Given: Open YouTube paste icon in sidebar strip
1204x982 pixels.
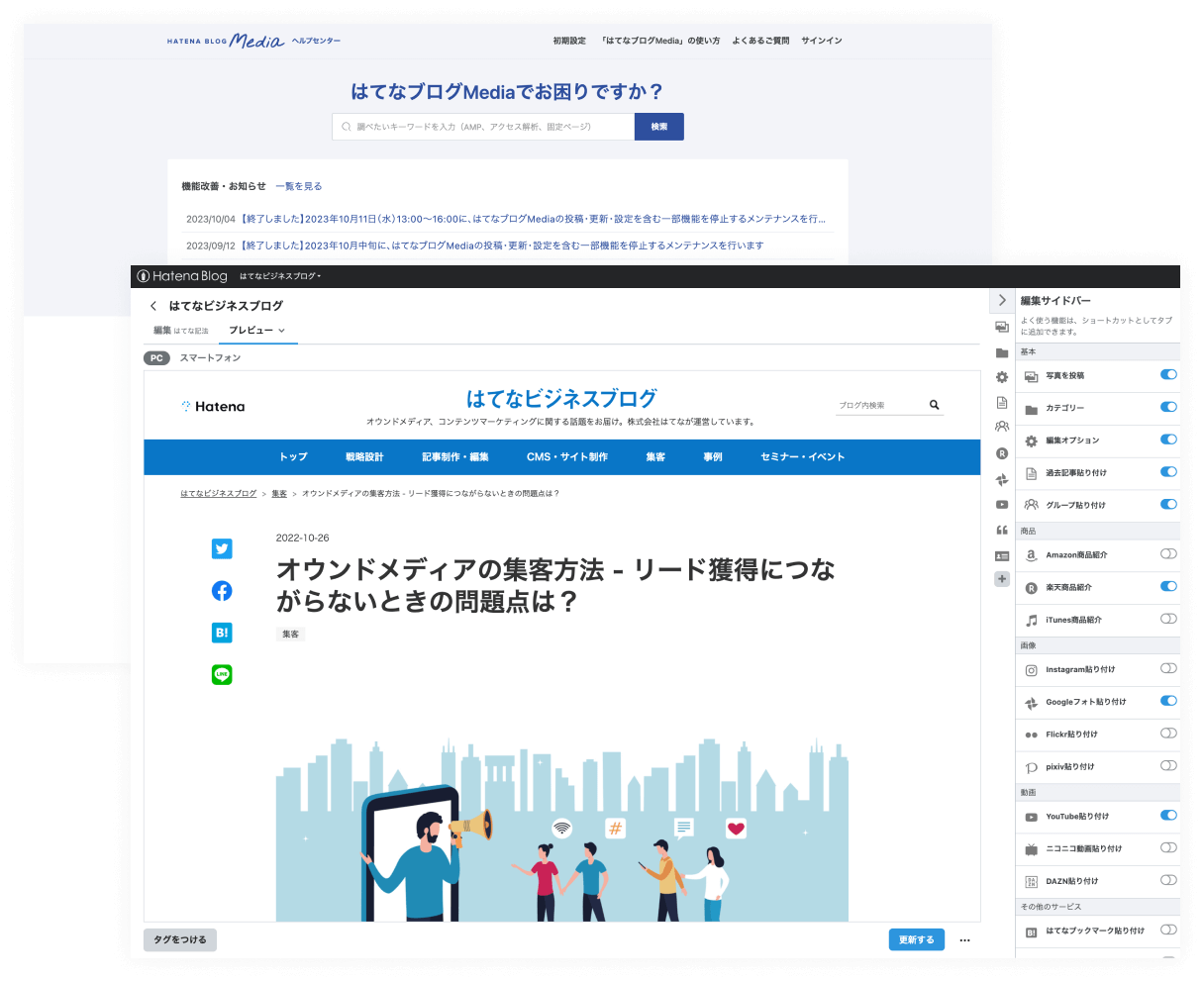Looking at the screenshot, I should pos(1002,505).
